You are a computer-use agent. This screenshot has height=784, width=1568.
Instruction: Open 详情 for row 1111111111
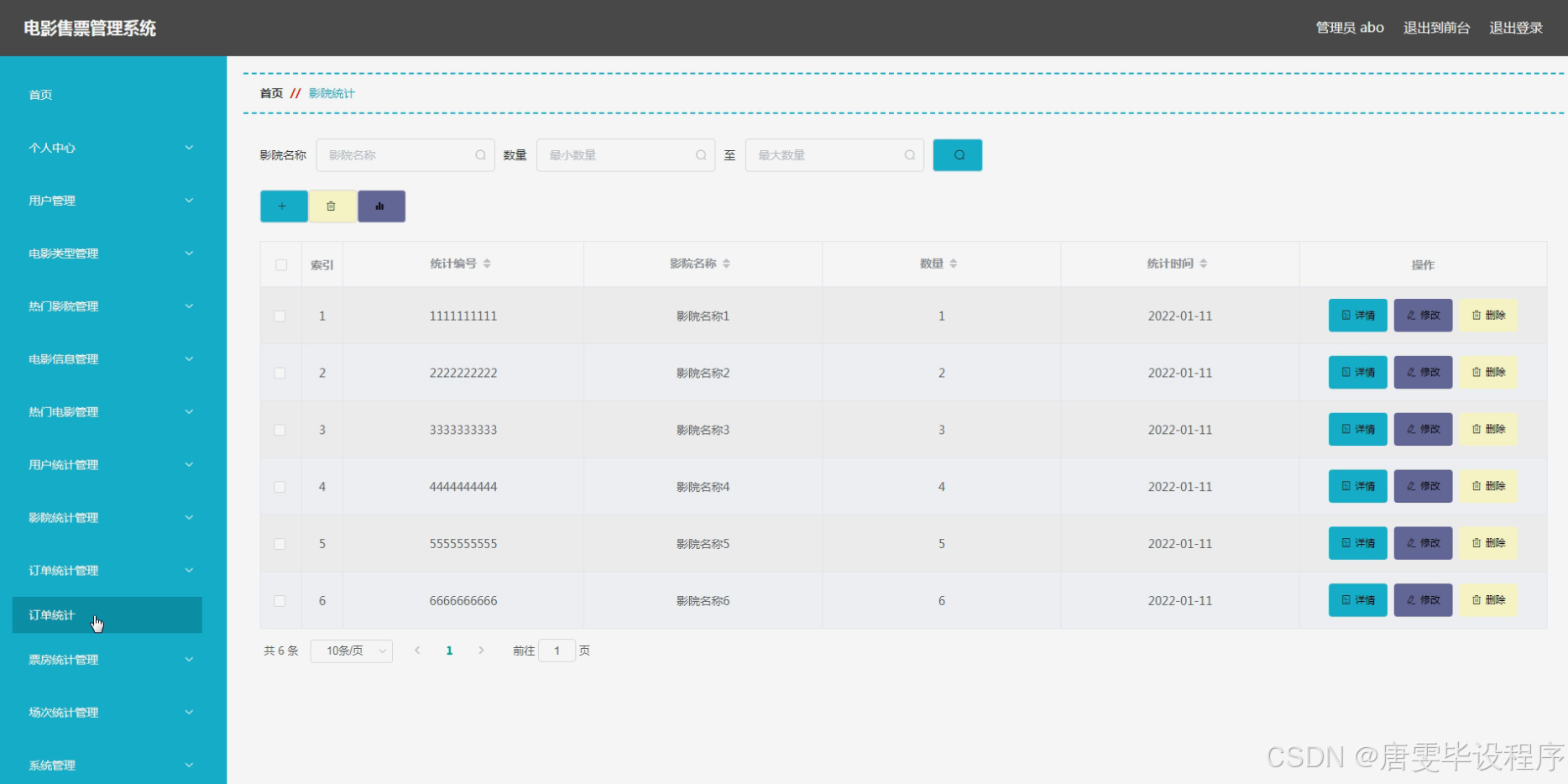point(1357,316)
